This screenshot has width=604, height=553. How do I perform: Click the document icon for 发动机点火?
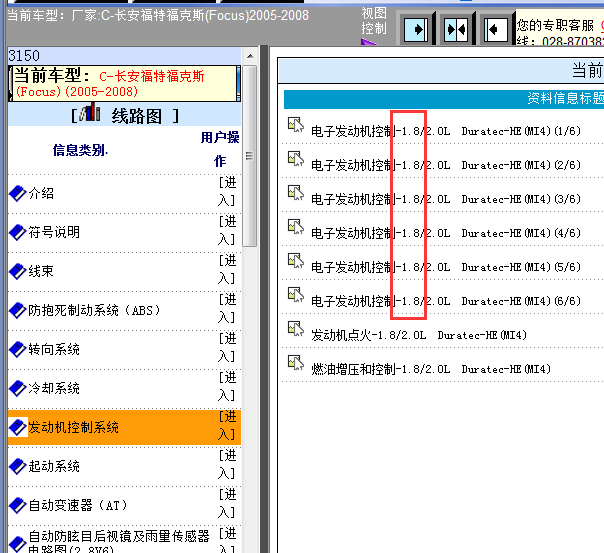point(296,328)
